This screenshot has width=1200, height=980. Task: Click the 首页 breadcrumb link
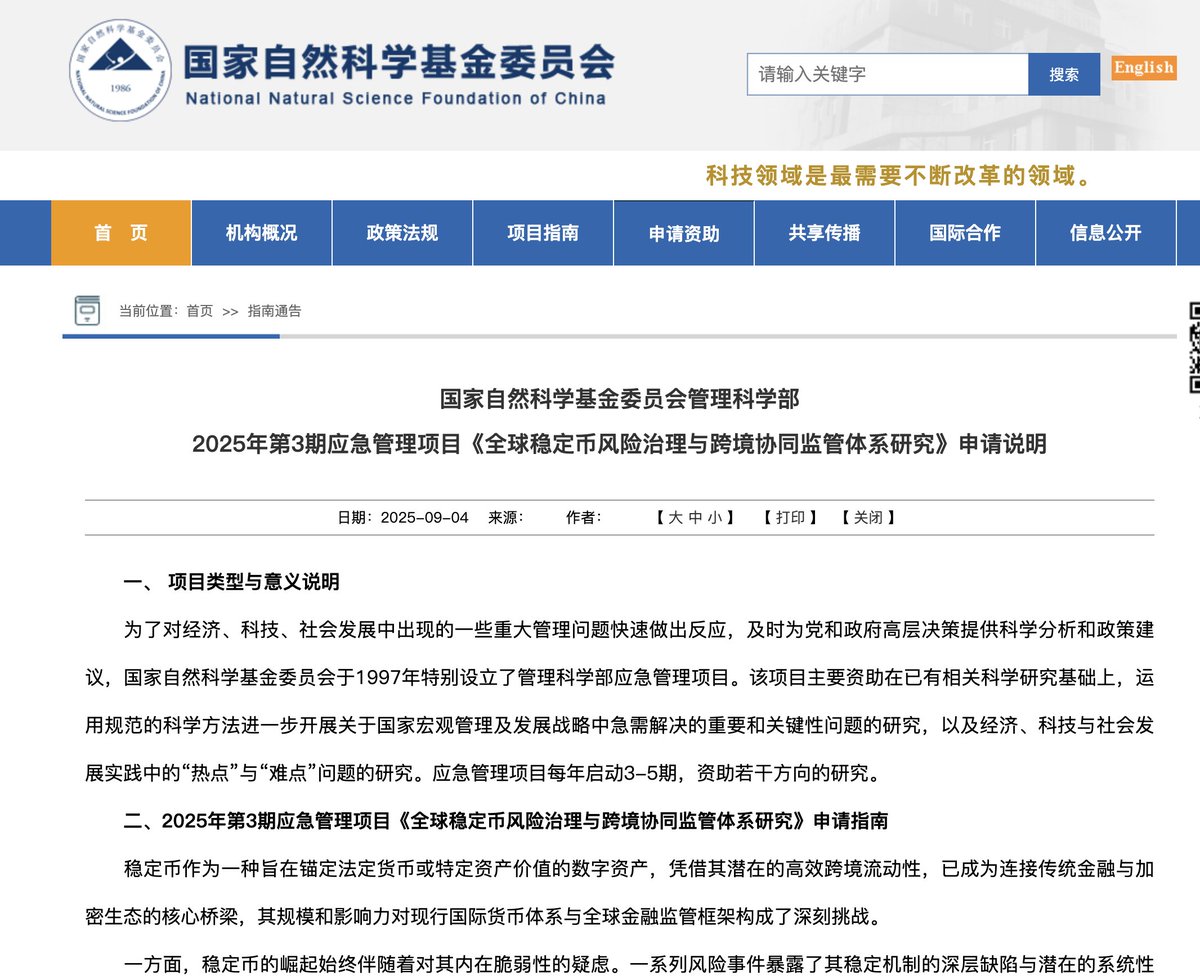199,311
